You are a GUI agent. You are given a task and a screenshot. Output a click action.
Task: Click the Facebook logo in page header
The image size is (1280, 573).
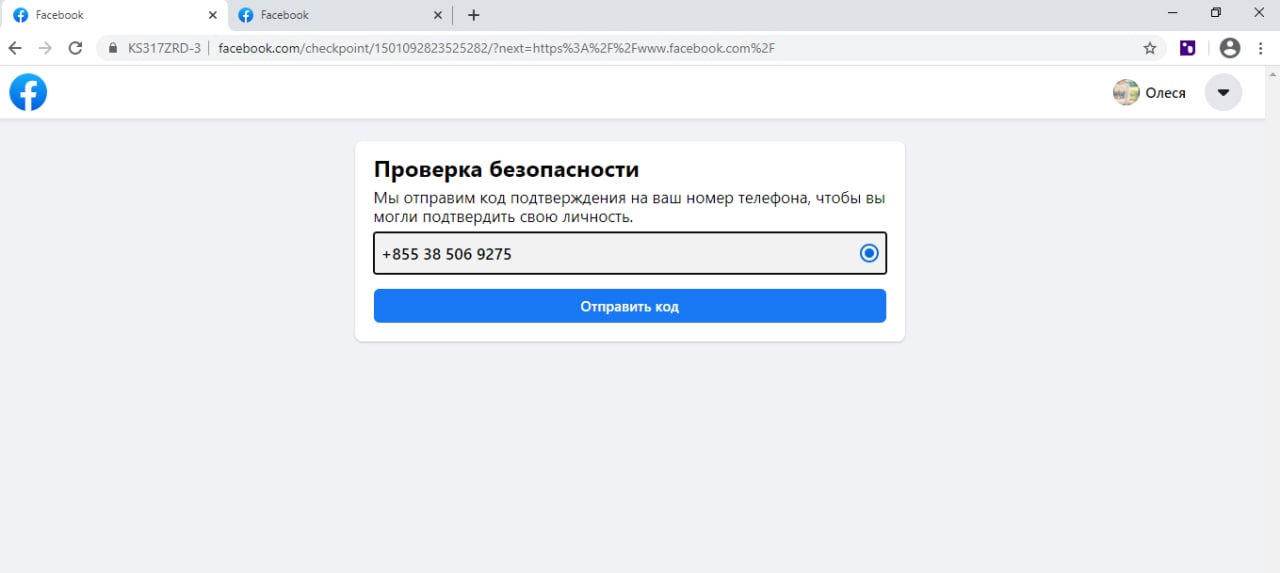(x=28, y=92)
